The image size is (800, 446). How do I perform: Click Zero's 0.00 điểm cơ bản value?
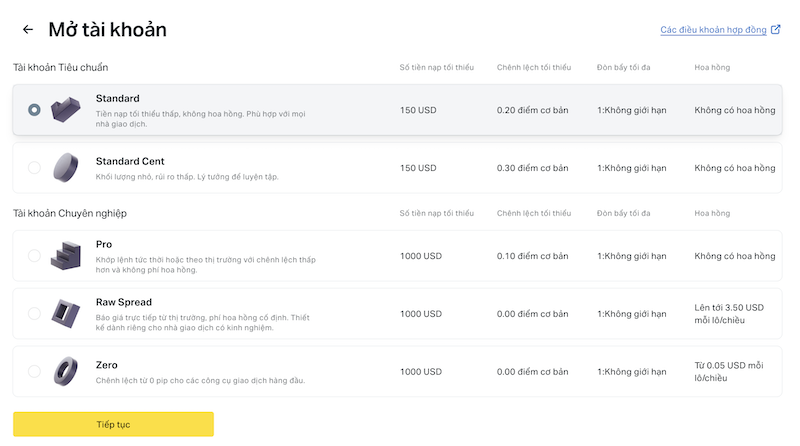pos(533,371)
